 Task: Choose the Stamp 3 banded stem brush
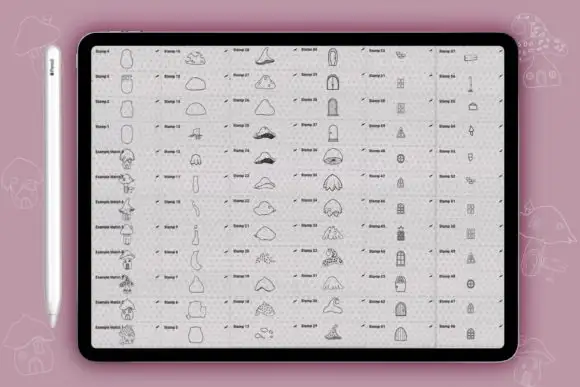click(127, 84)
